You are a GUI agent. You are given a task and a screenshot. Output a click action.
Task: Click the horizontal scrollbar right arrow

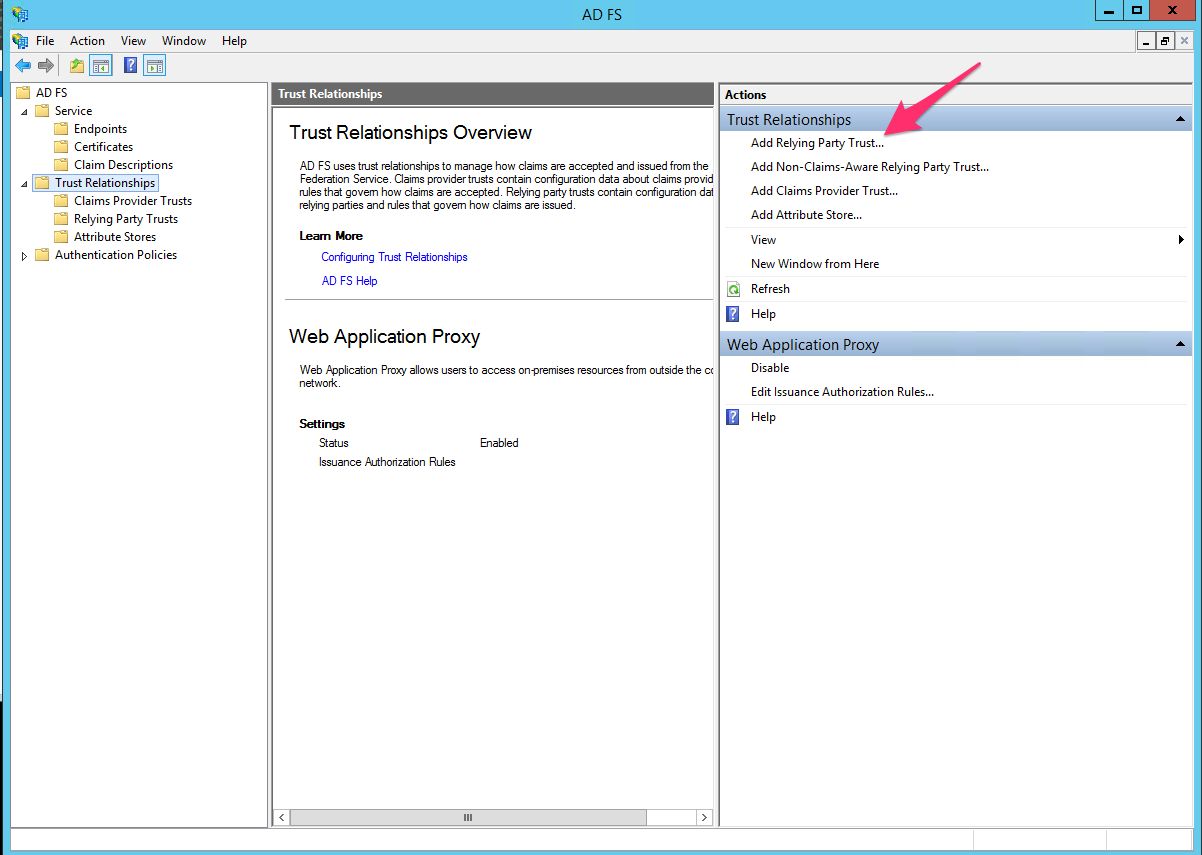(x=703, y=818)
